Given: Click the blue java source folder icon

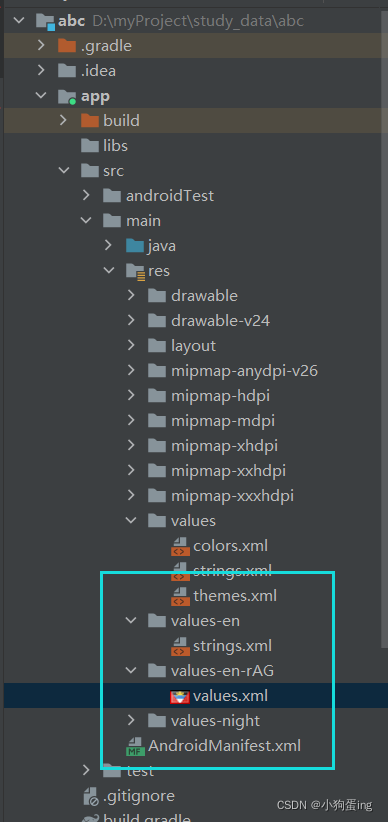Looking at the screenshot, I should 135,245.
